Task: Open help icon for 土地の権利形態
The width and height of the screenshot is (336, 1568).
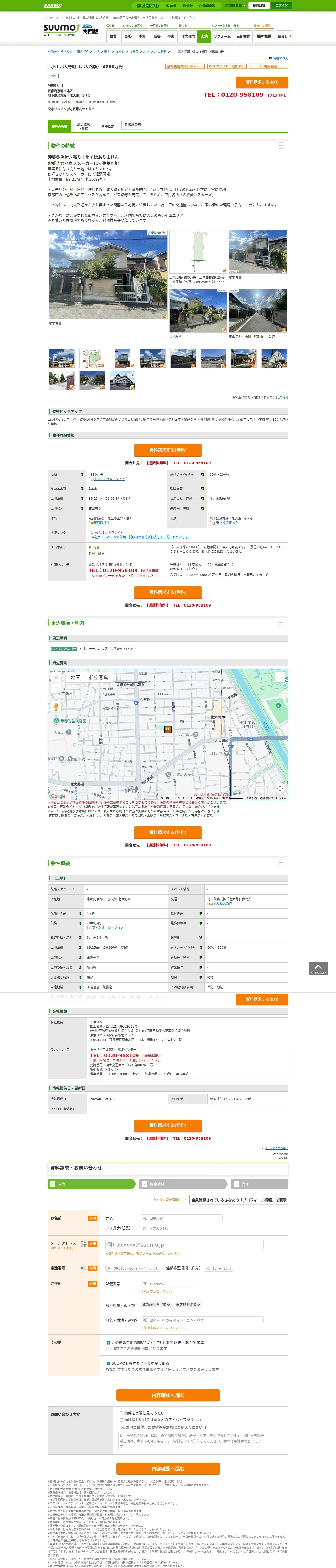Action: click(80, 967)
